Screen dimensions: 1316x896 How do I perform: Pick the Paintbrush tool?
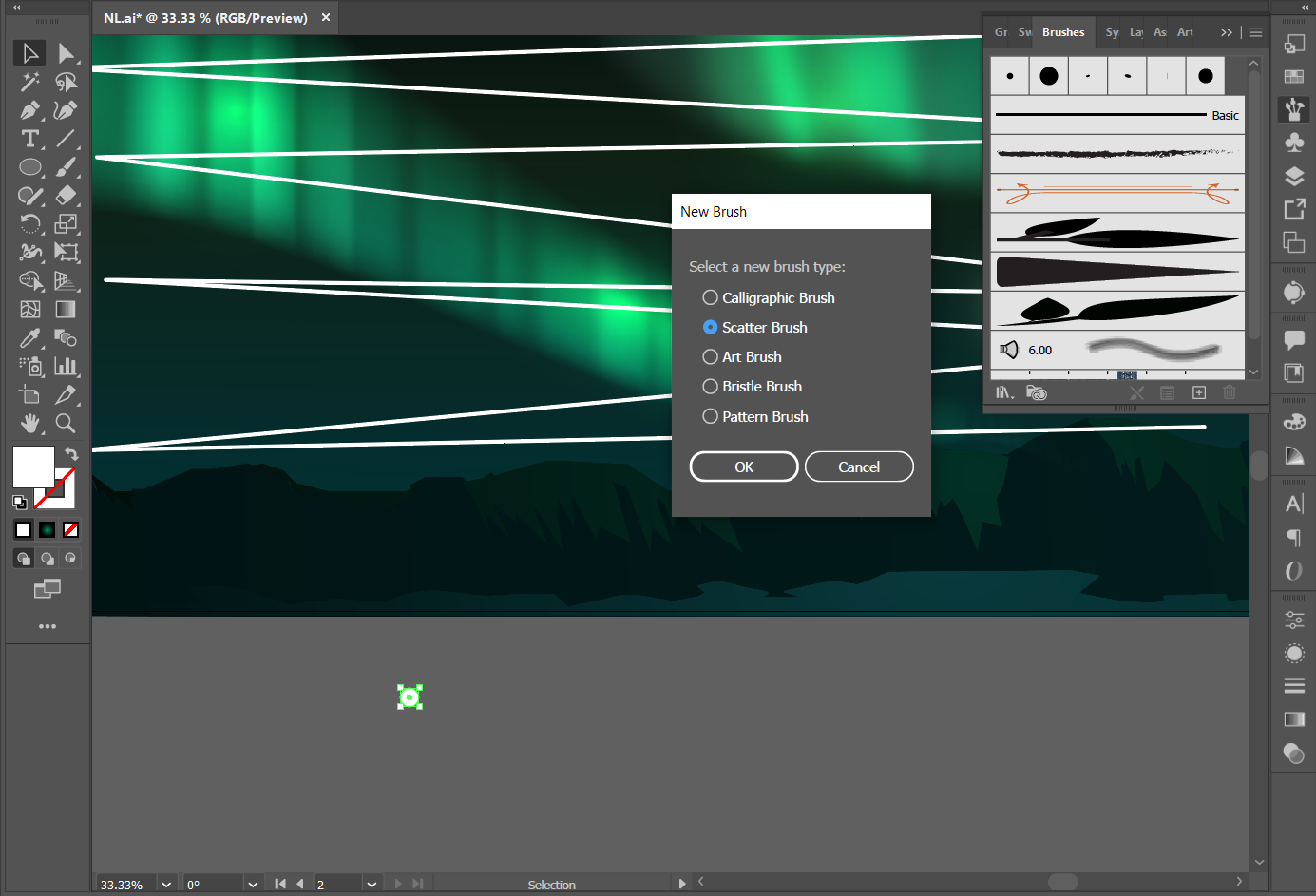coord(66,167)
